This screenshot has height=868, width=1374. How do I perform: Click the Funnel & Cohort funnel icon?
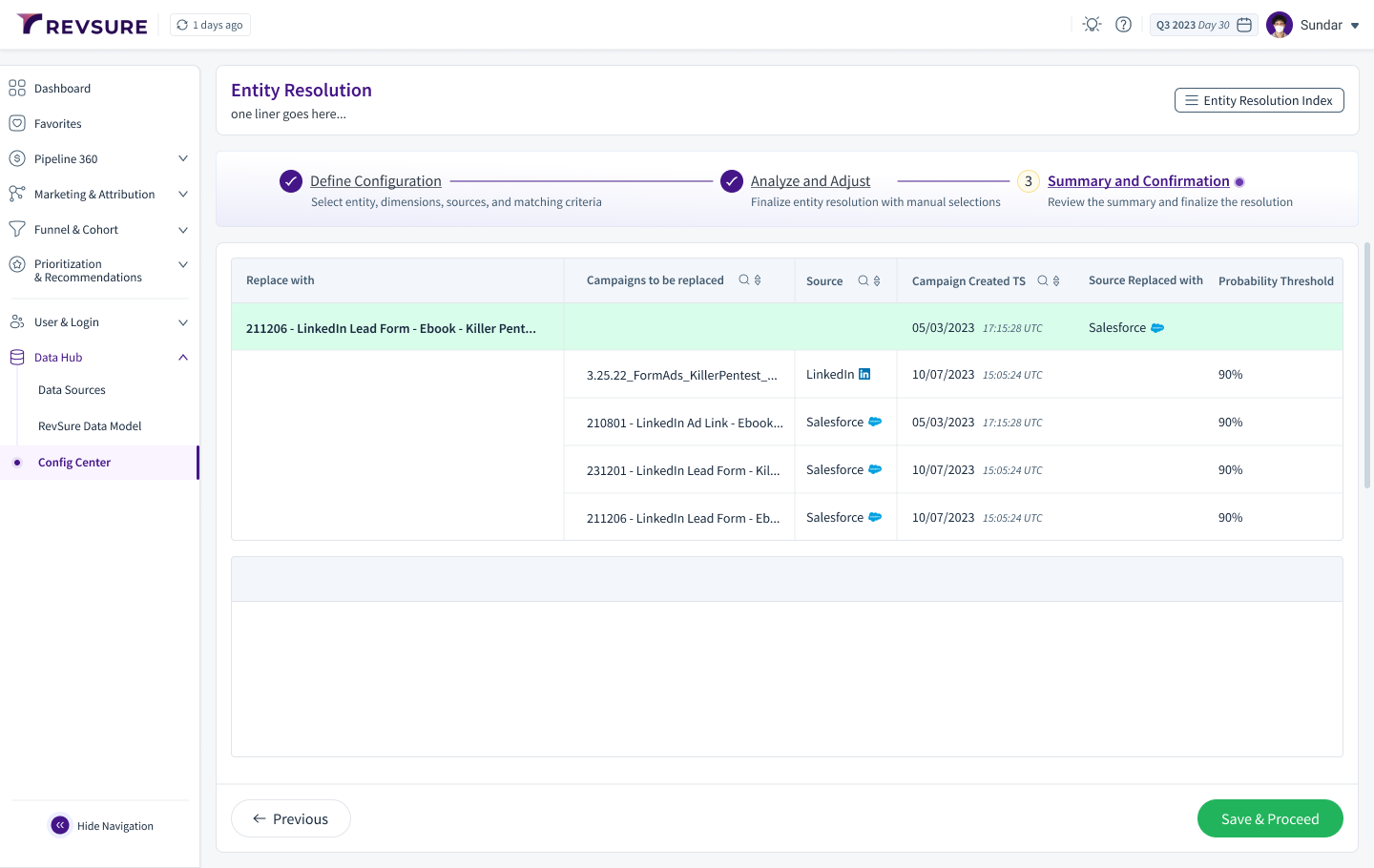[17, 229]
